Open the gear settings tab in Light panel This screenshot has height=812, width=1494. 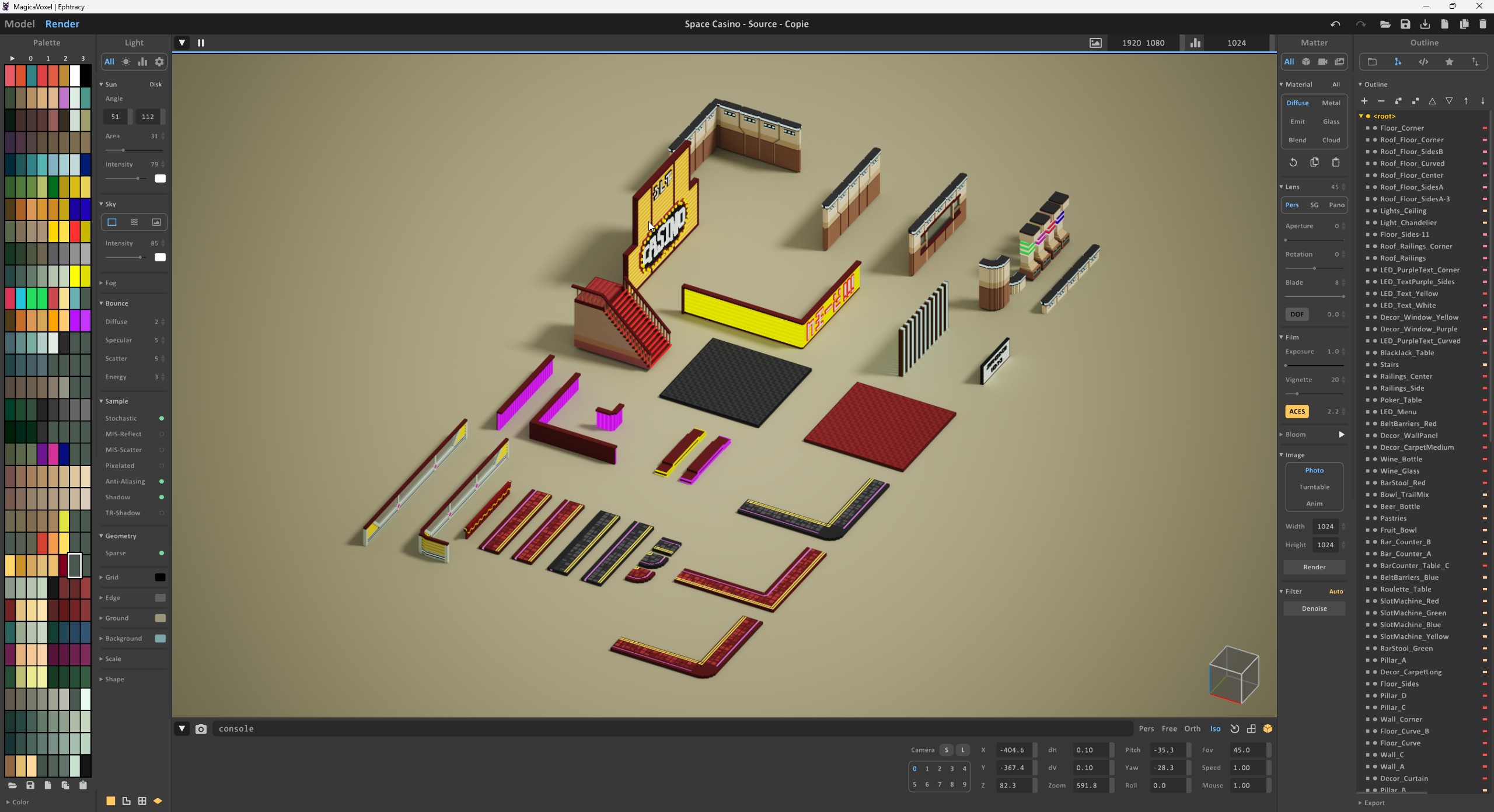(x=159, y=62)
